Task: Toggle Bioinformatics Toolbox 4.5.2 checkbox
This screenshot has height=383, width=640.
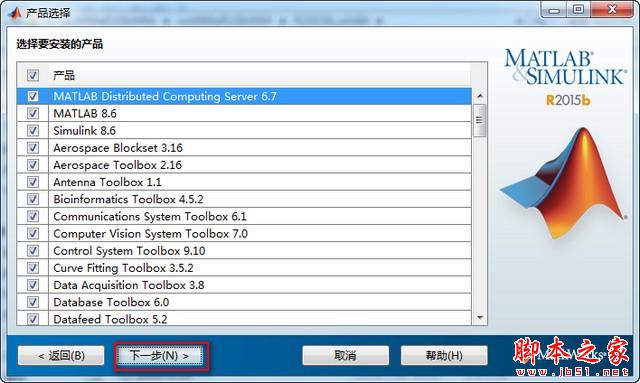Action: tap(33, 199)
